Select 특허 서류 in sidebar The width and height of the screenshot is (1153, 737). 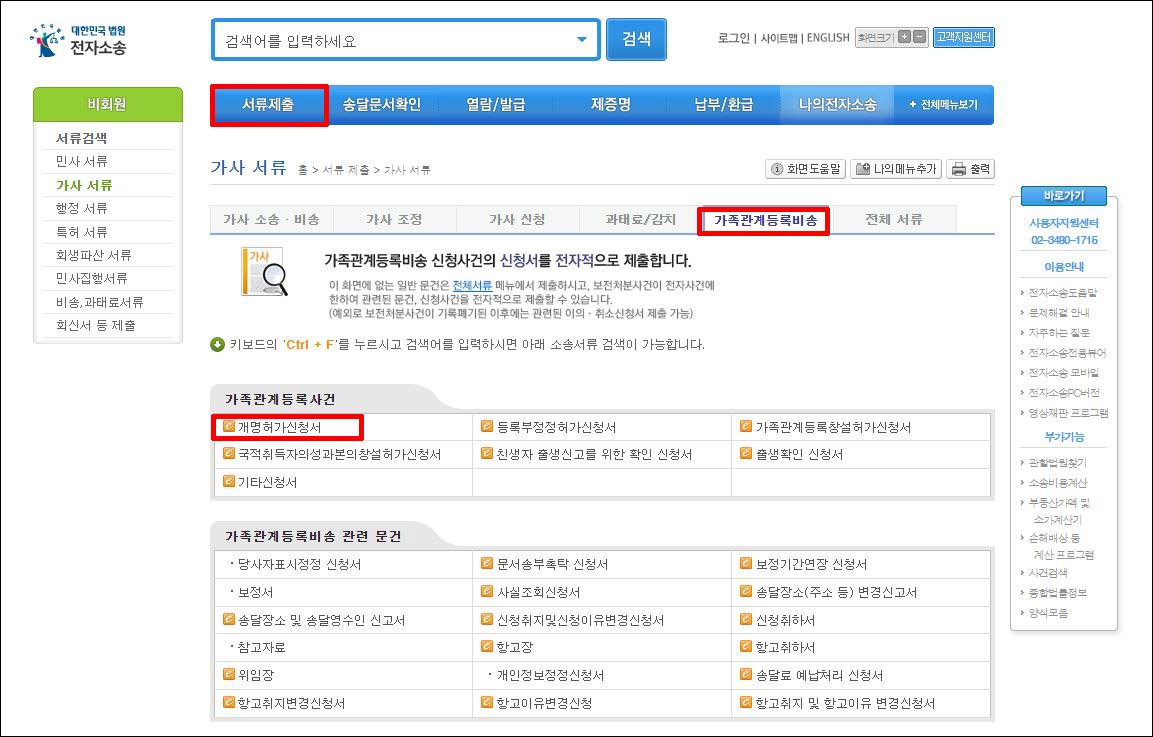pos(82,232)
